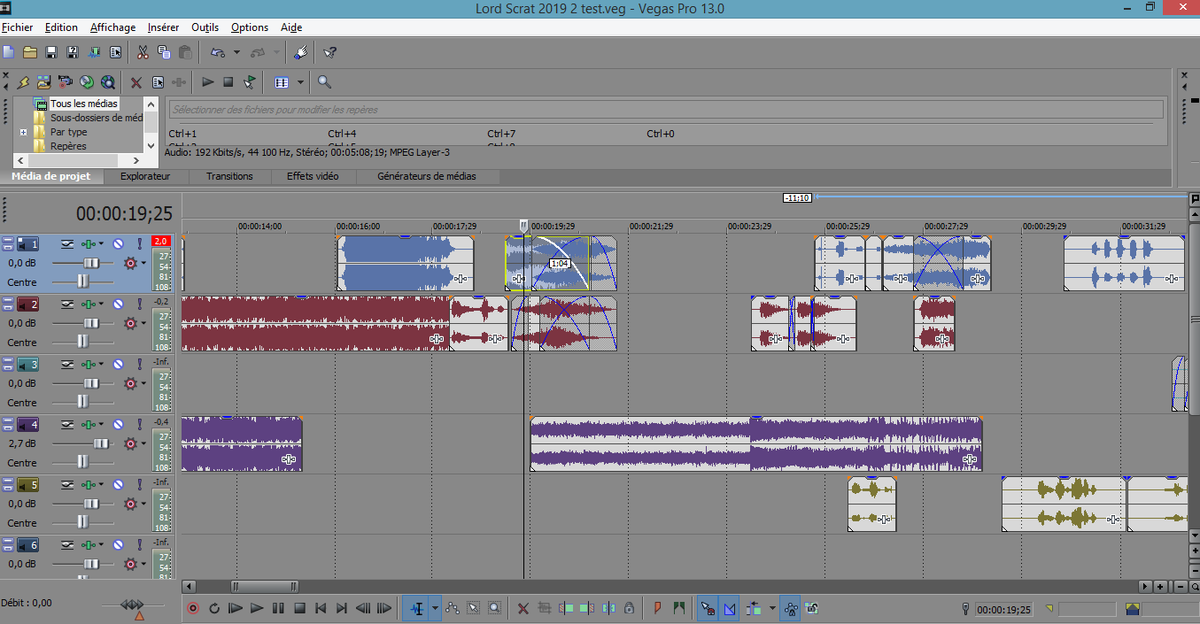This screenshot has height=624, width=1200.
Task: Click the tag entry field for media markers
Action: [666, 109]
